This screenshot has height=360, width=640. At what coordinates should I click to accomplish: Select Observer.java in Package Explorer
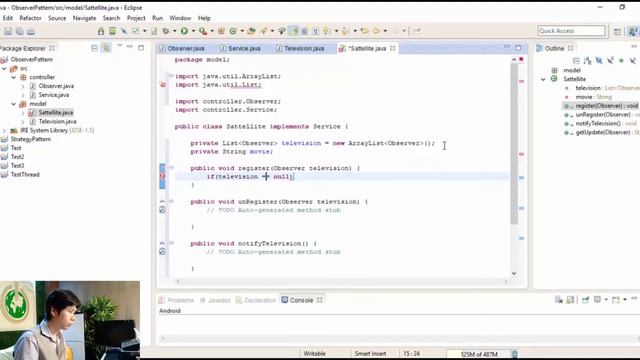pos(56,86)
